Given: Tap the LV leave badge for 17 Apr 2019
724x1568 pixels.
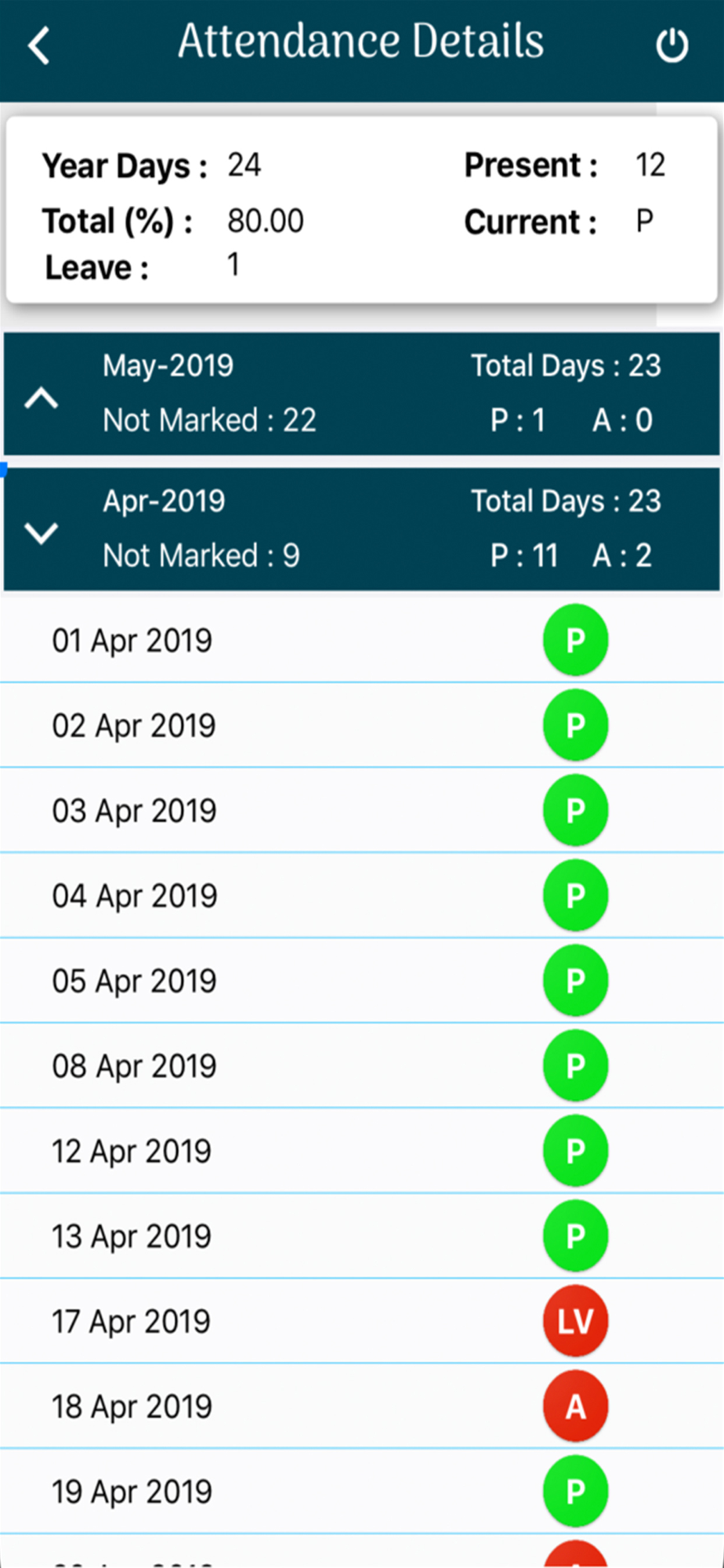Looking at the screenshot, I should [575, 1321].
